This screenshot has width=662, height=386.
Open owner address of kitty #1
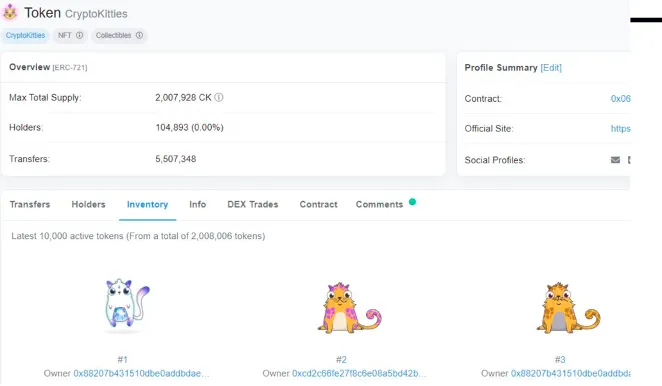tap(141, 373)
